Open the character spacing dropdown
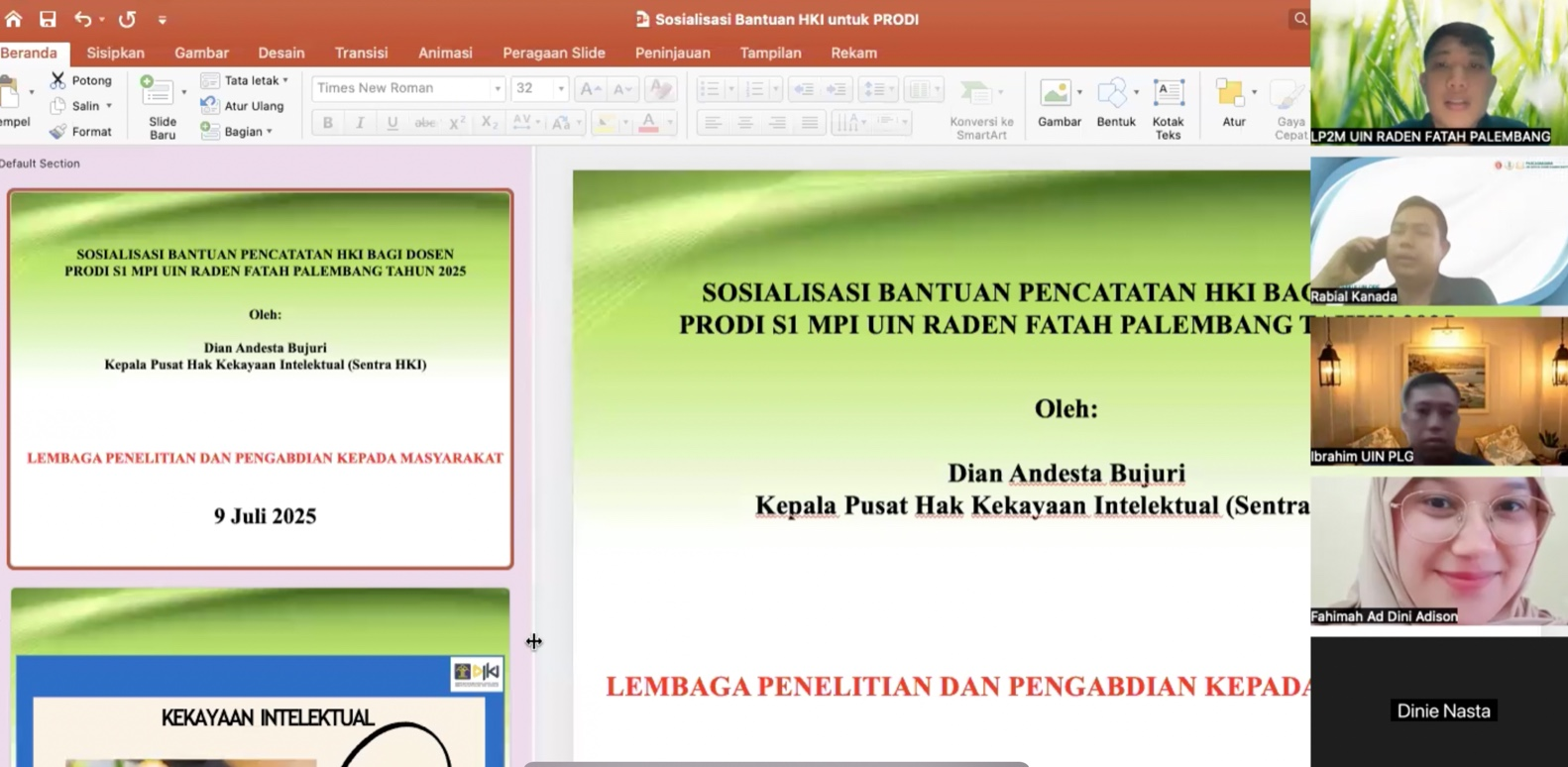The image size is (1568, 767). [x=538, y=123]
